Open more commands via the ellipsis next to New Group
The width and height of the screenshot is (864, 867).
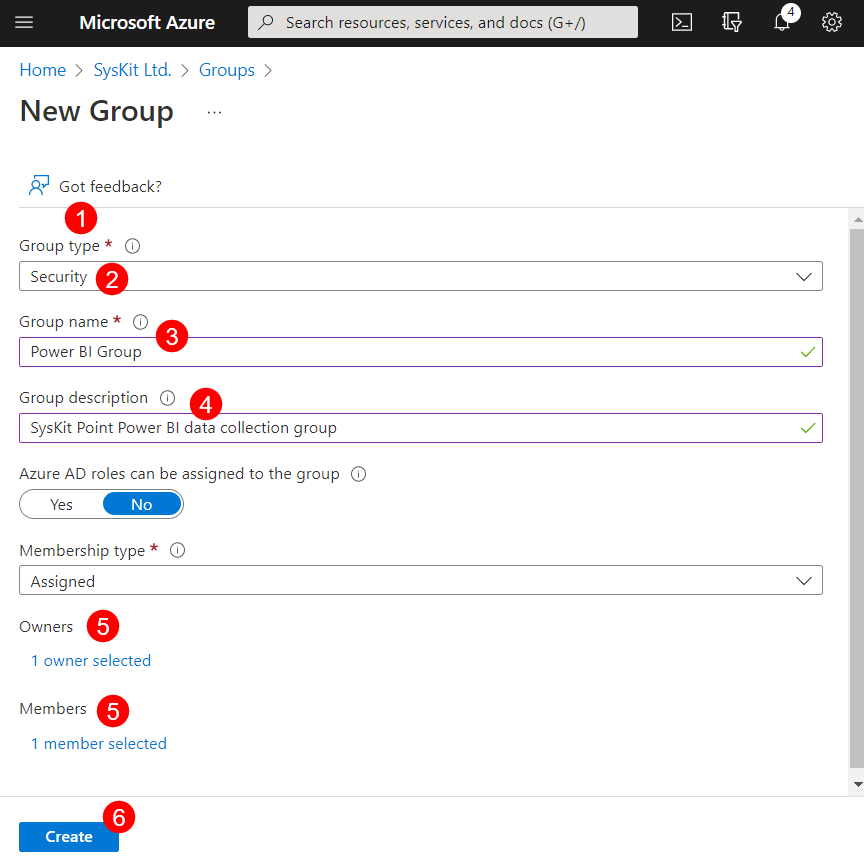pyautogui.click(x=213, y=113)
